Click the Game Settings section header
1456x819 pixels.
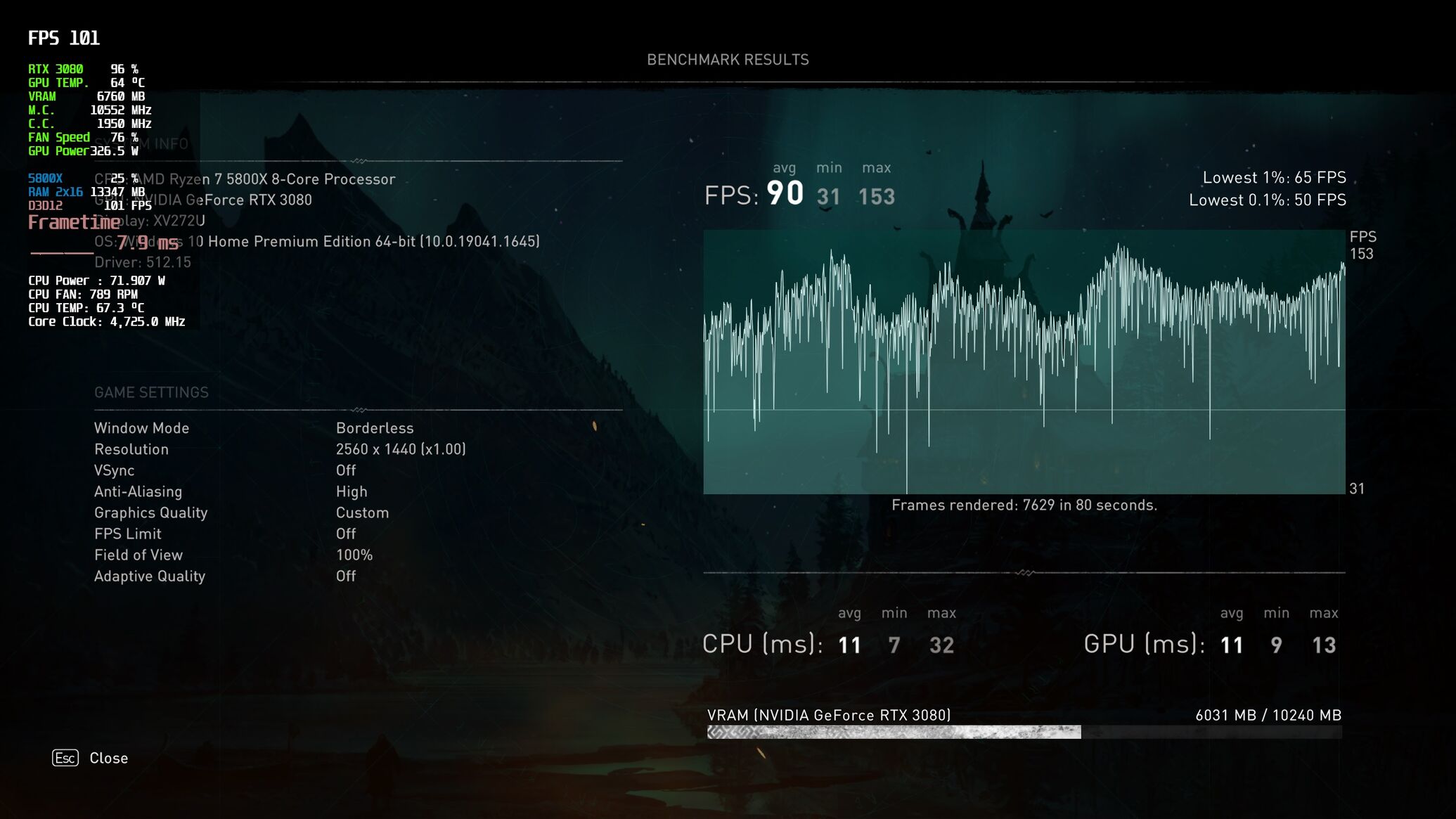point(151,392)
